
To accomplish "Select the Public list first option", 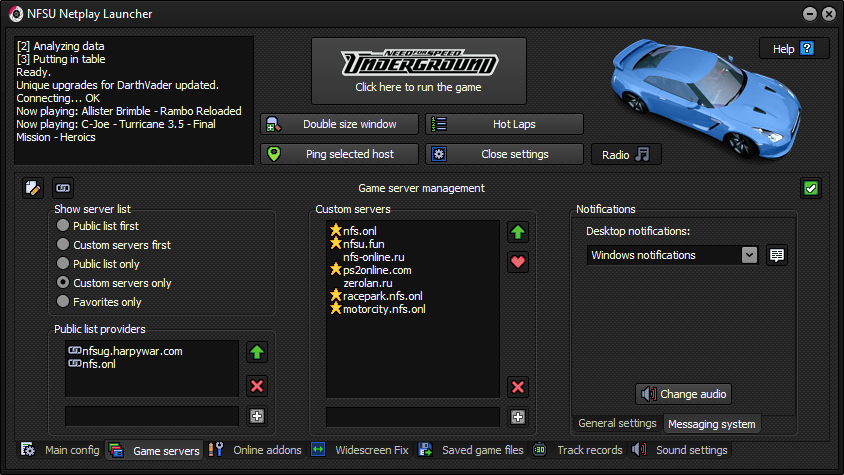I will [97, 226].
